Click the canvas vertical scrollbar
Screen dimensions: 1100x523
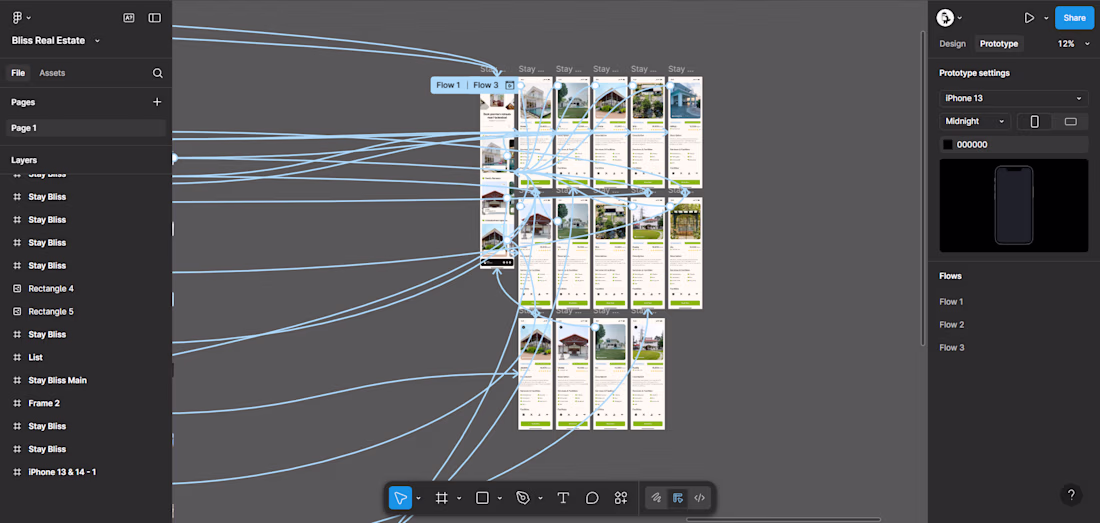pyautogui.click(x=923, y=187)
